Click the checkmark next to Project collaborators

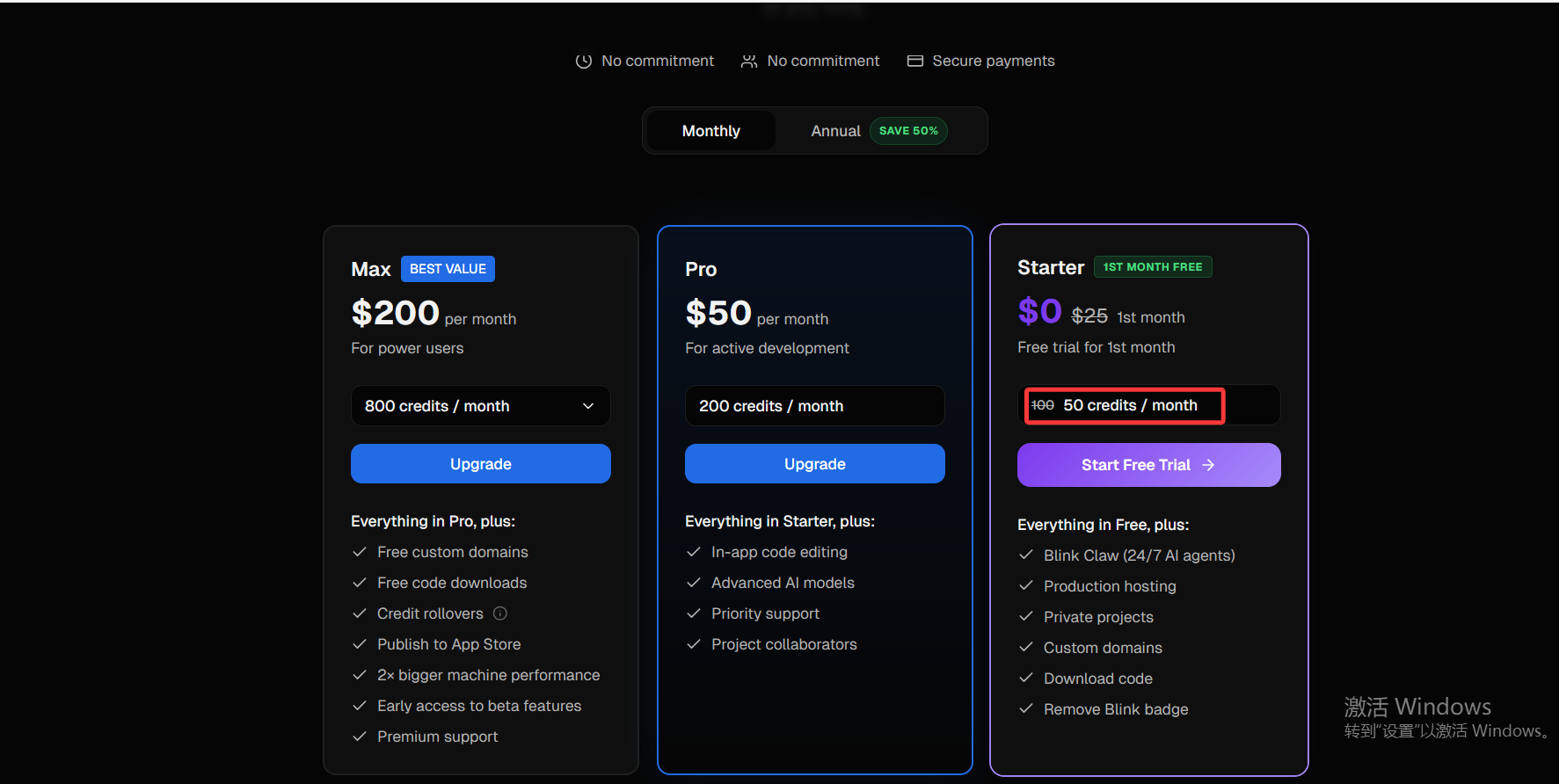(693, 644)
